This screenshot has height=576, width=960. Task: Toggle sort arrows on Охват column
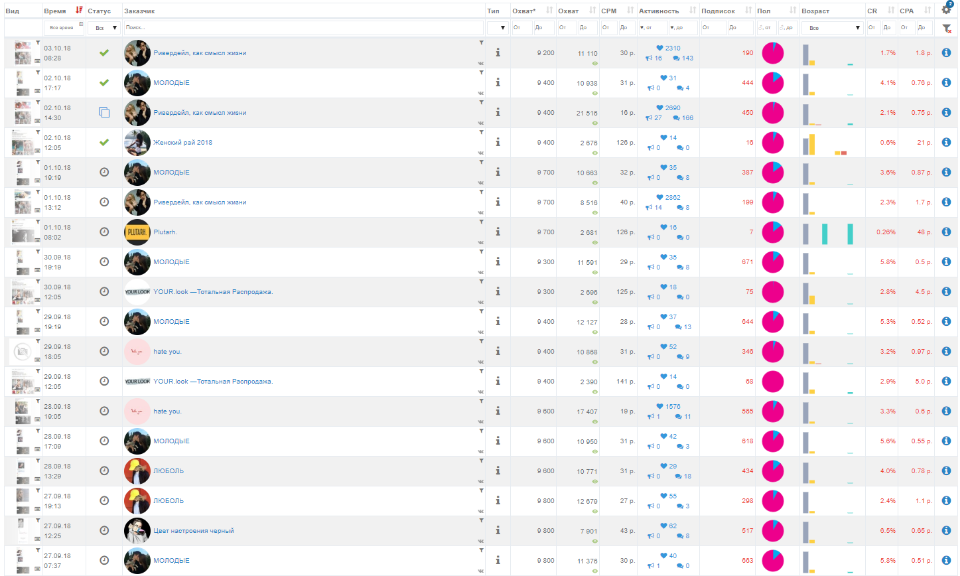click(592, 10)
